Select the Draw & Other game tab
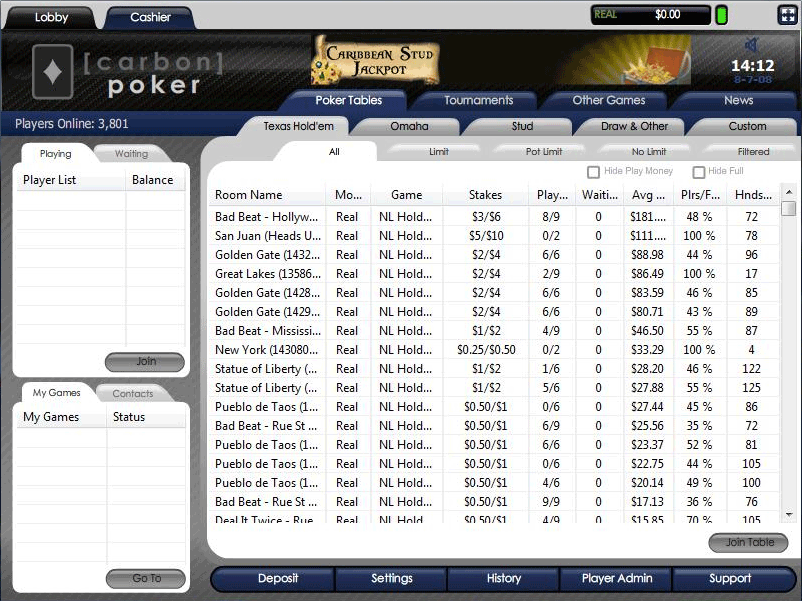802x601 pixels. 634,126
